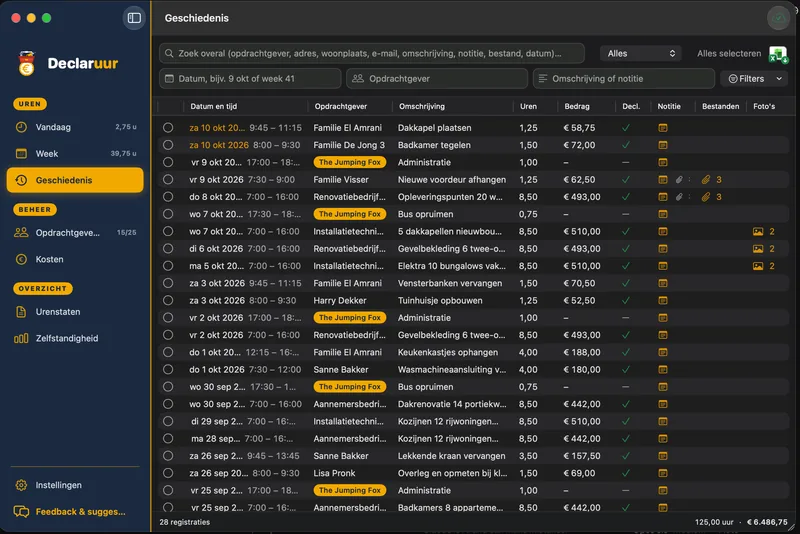This screenshot has width=800, height=534.
Task: Click 125,00 uur total in footer
Action: (x=714, y=522)
